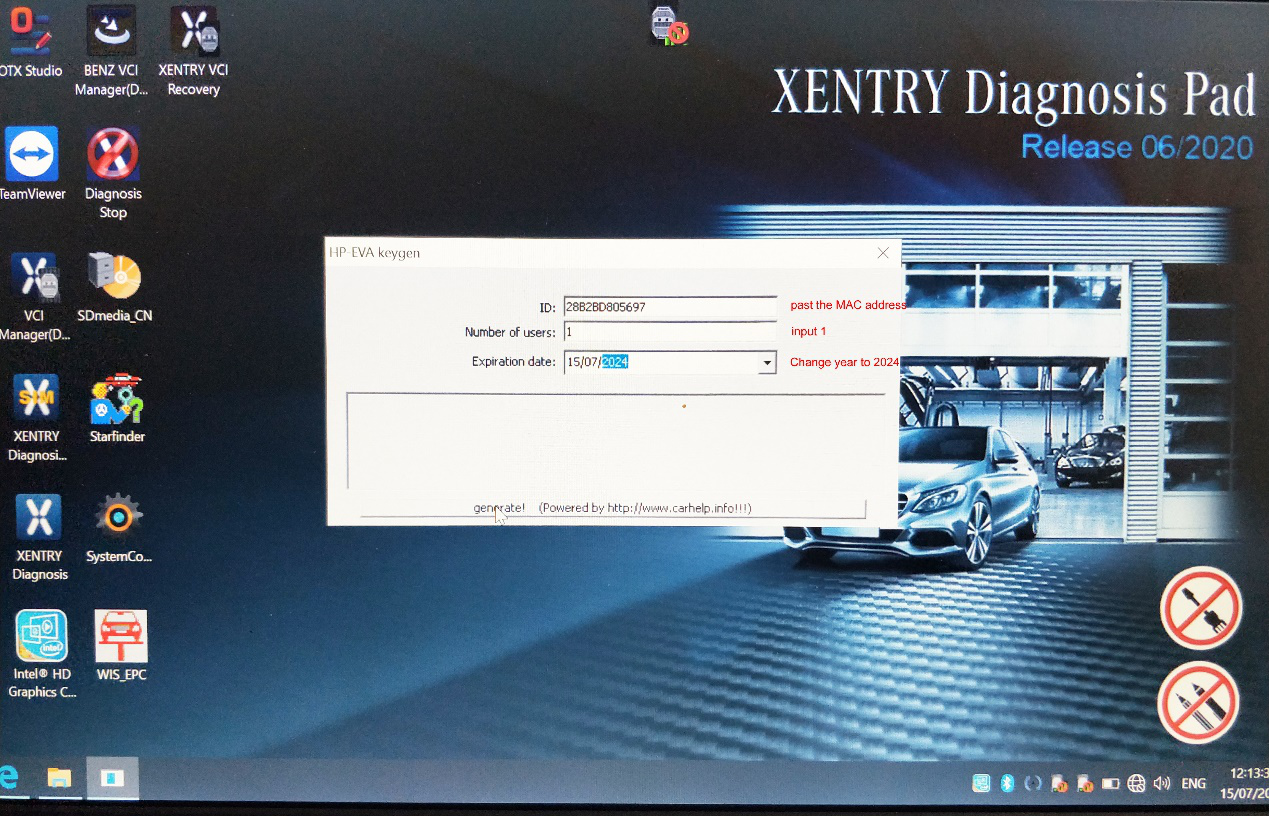Click the 'Expiration date:' label
Image resolution: width=1269 pixels, height=816 pixels.
tap(514, 362)
